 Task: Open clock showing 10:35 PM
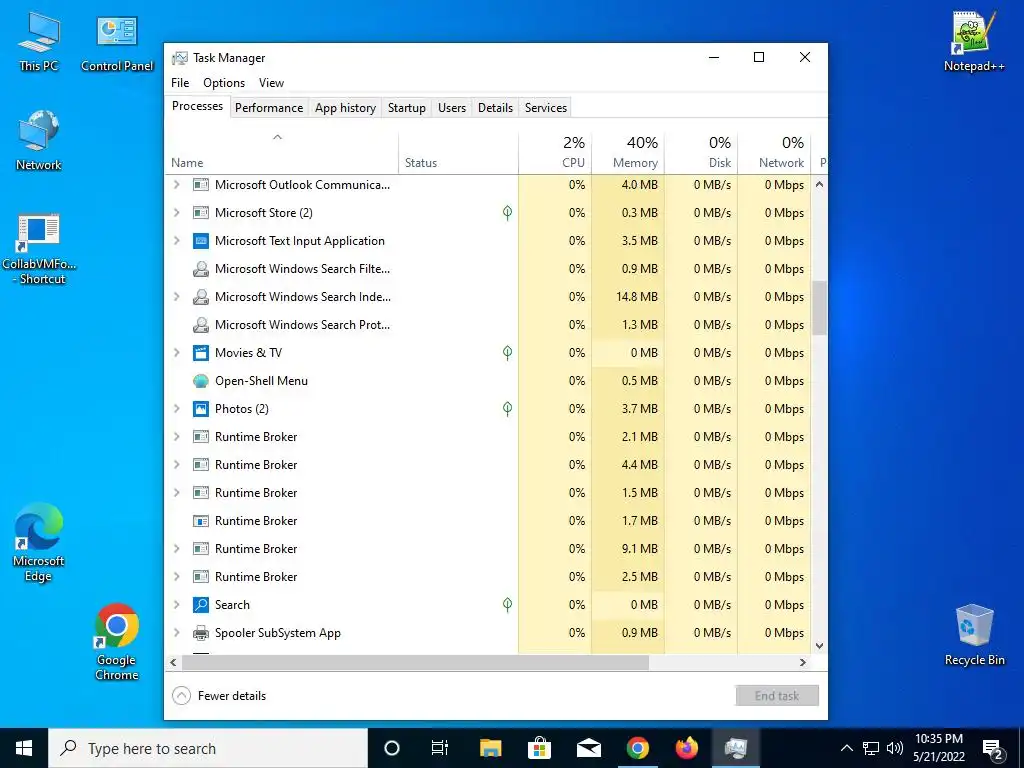939,748
